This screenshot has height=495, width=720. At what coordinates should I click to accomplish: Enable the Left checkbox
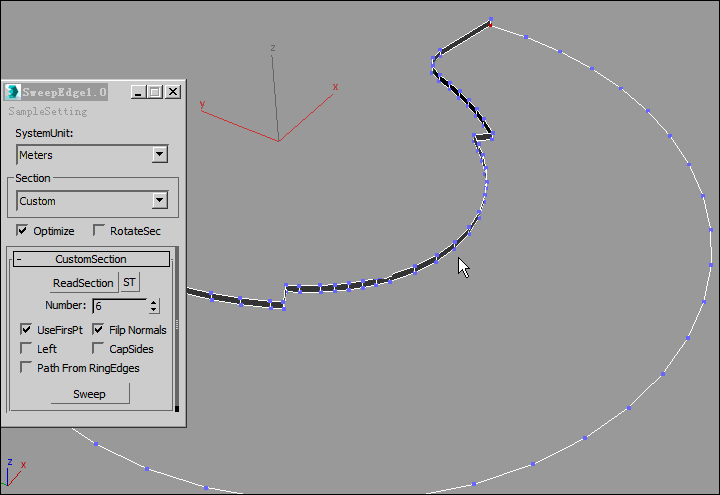tap(26, 348)
